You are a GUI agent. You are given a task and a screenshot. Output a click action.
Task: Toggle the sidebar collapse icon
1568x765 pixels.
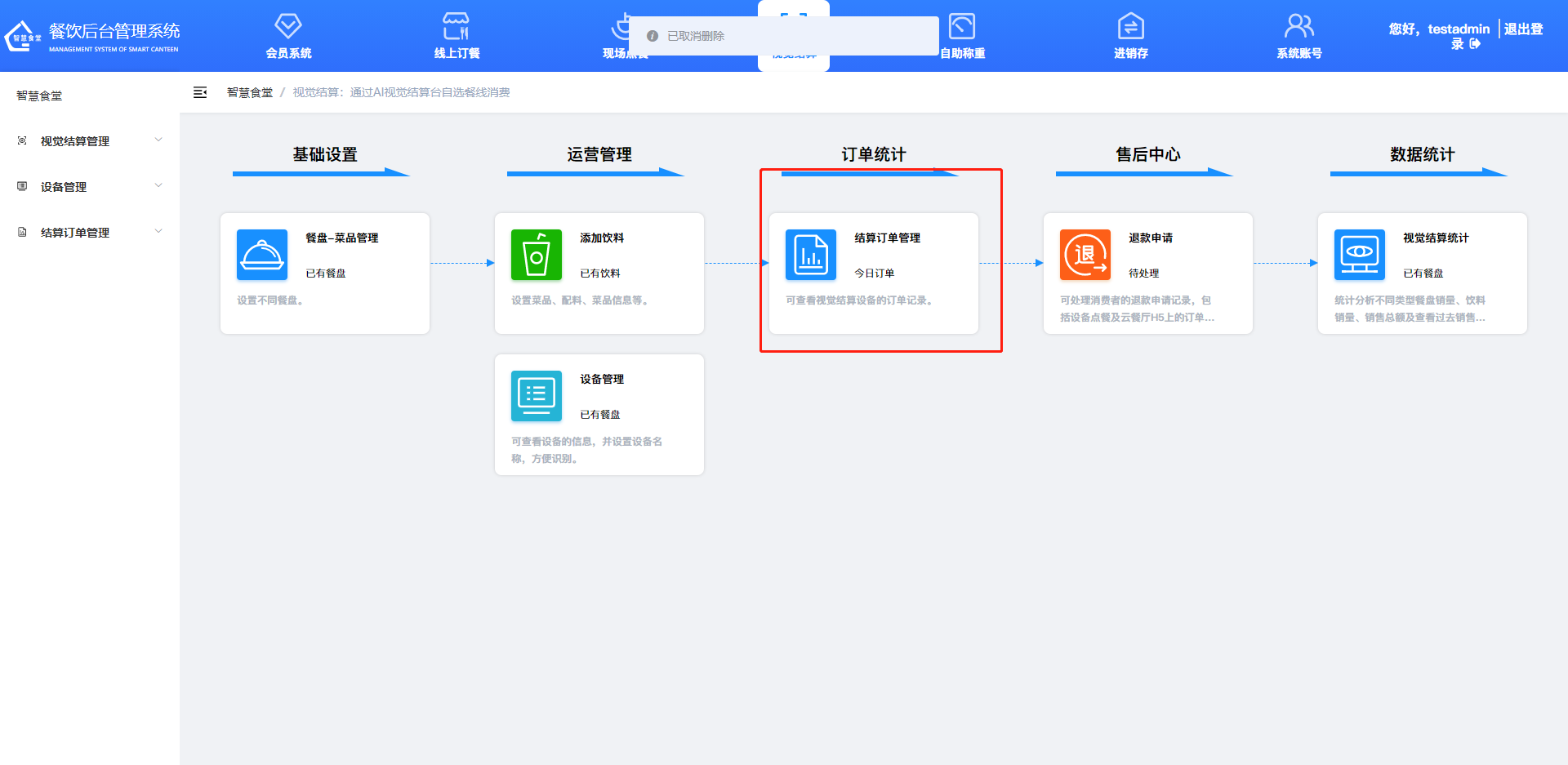[199, 92]
